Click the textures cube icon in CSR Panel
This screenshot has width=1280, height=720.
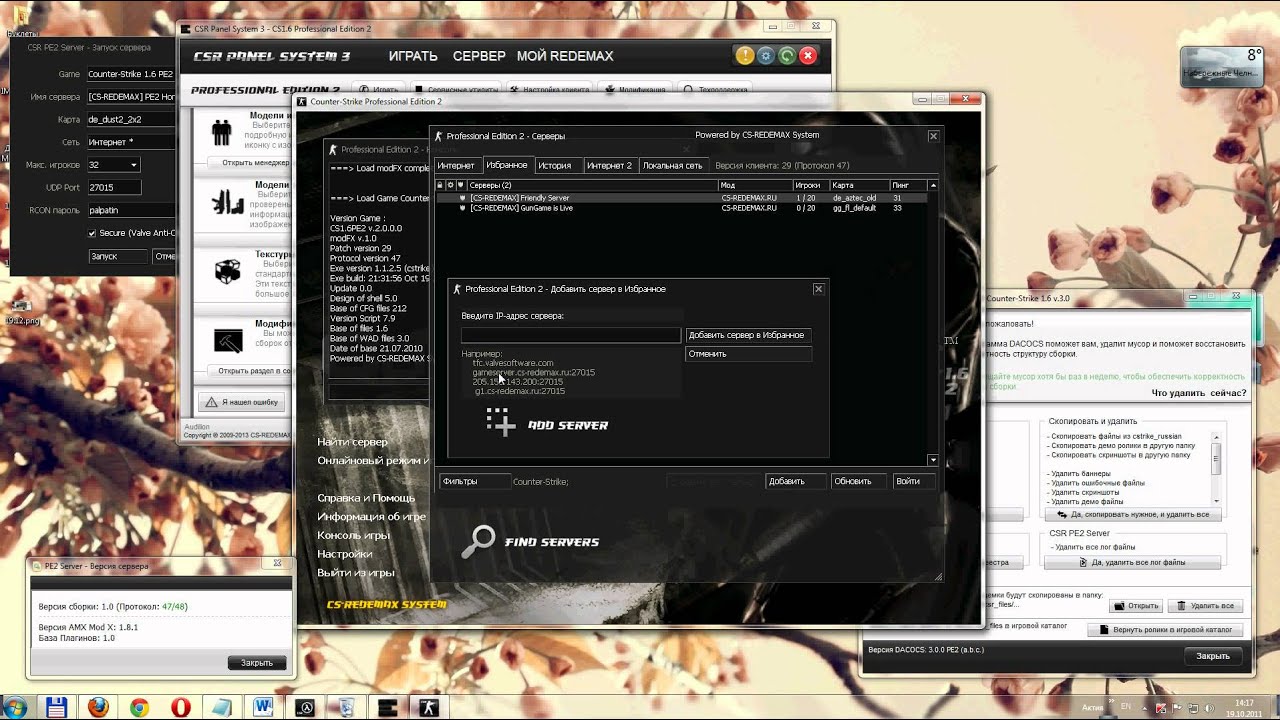228,271
